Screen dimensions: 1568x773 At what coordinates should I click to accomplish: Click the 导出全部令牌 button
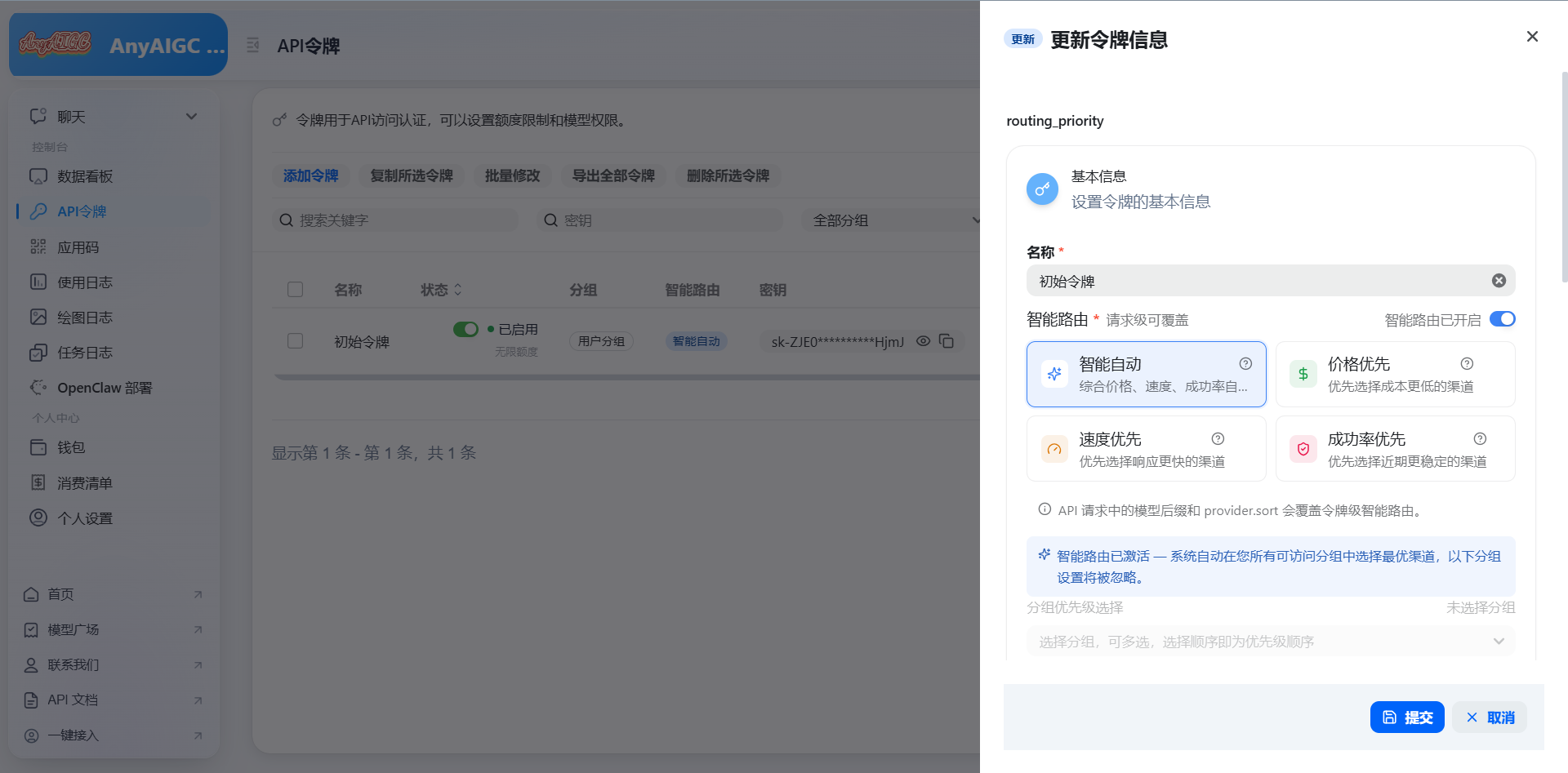pyautogui.click(x=613, y=175)
